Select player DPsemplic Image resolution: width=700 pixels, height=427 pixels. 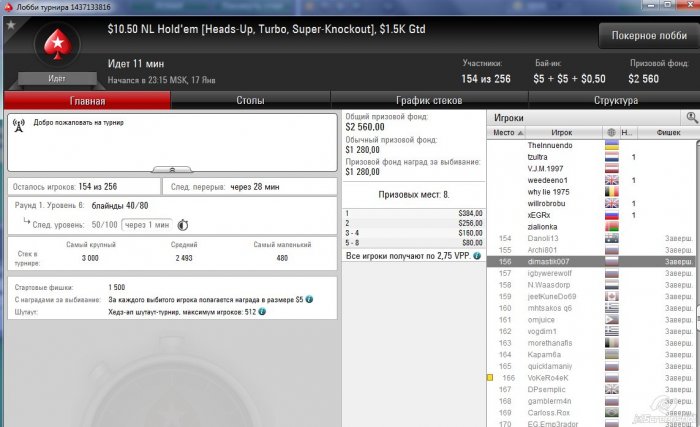546,389
